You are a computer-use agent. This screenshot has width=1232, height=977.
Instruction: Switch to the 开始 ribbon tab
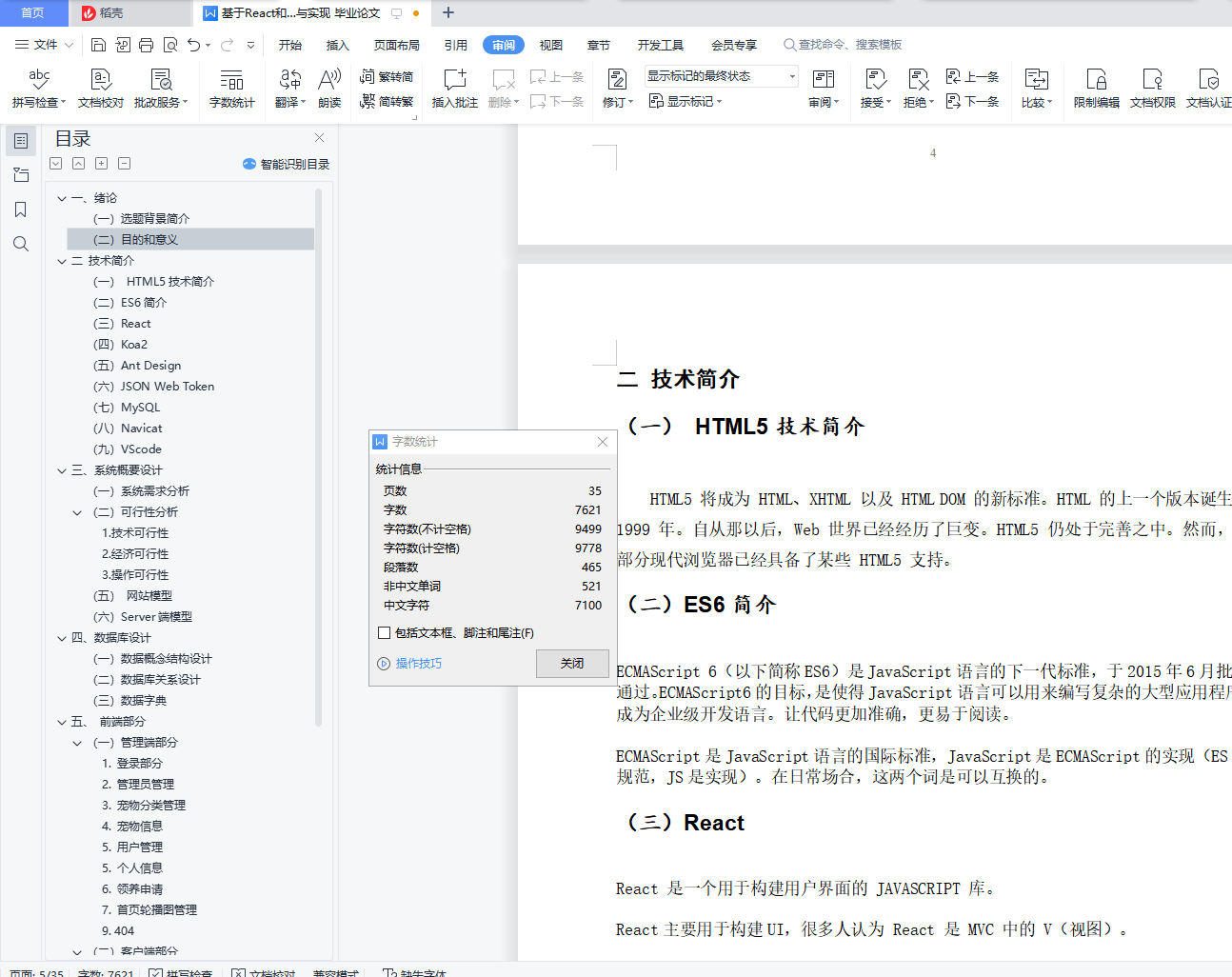pyautogui.click(x=290, y=45)
